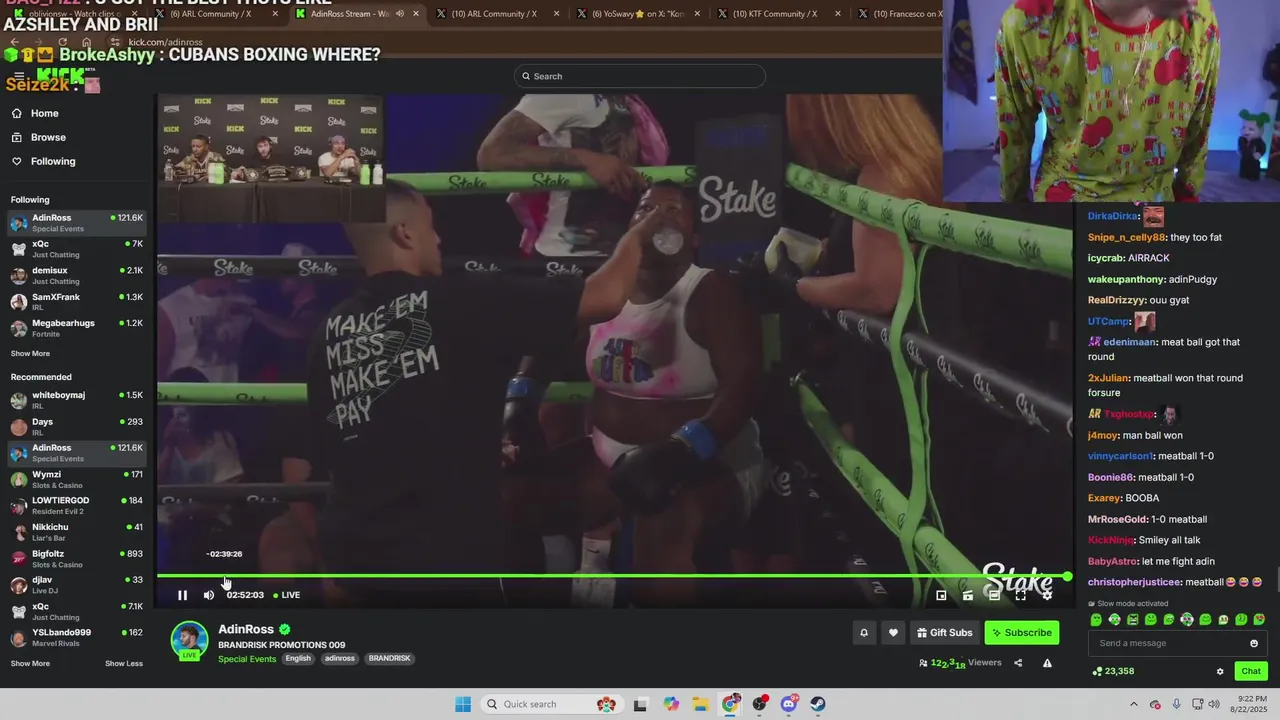
Task: Open Steam from the taskbar
Action: 818,704
